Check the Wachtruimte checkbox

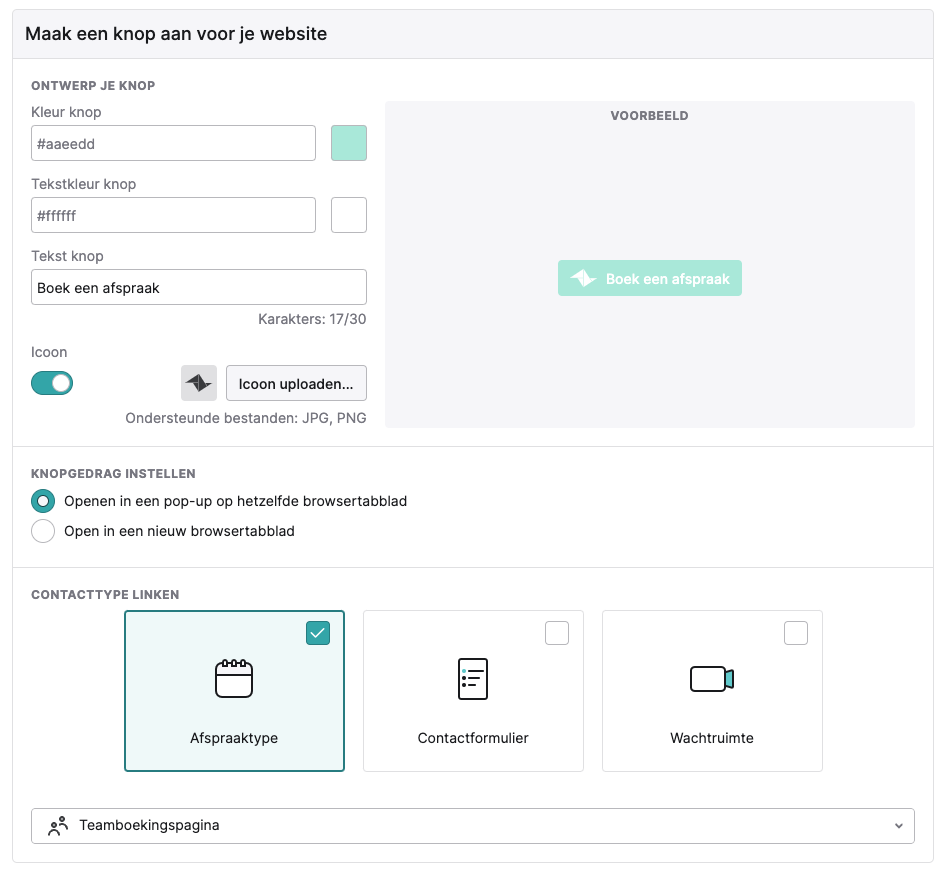pos(796,633)
